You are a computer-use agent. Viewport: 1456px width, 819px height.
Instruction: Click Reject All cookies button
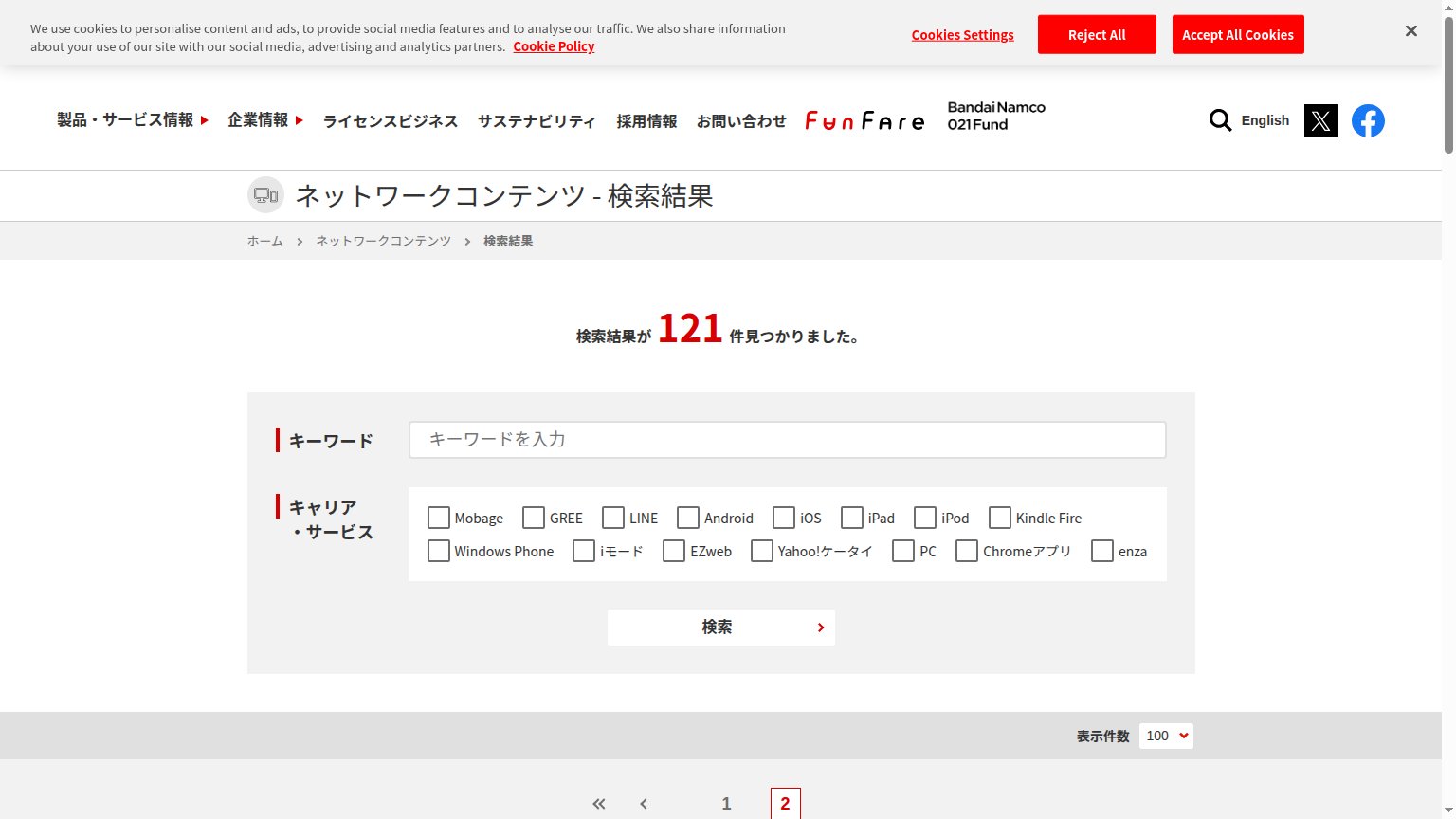point(1097,34)
